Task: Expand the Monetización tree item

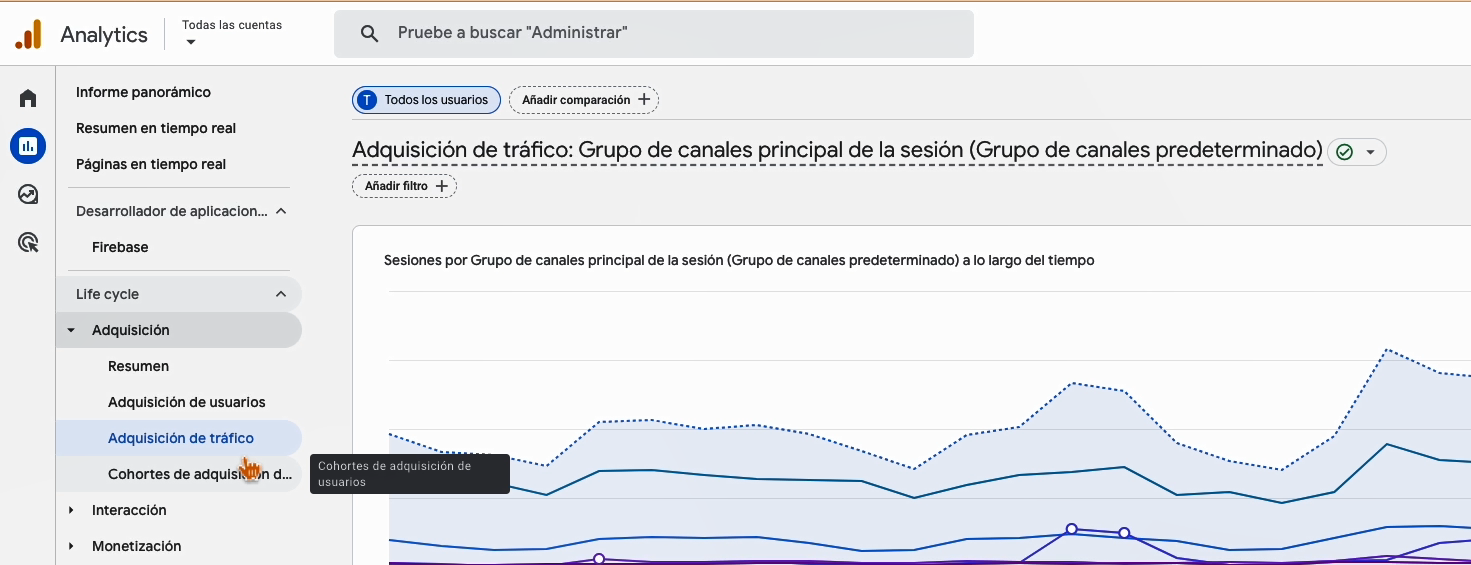Action: pos(71,546)
